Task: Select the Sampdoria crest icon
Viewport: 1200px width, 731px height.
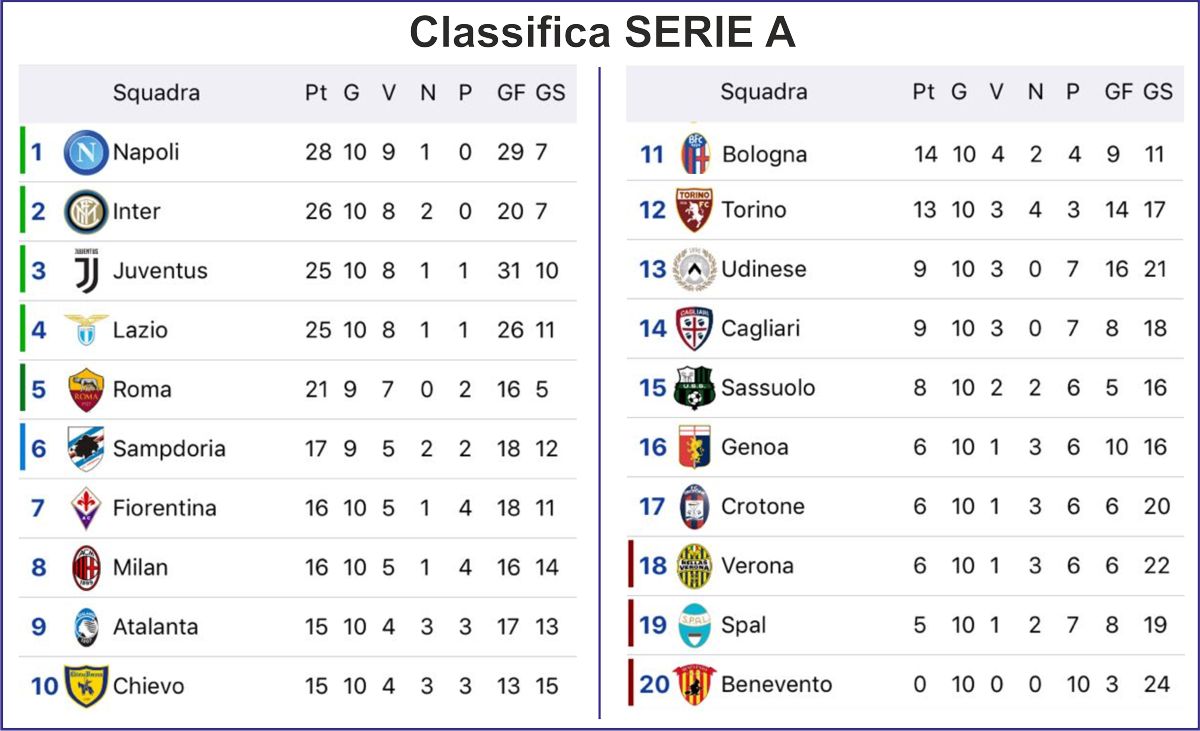Action: click(x=86, y=449)
